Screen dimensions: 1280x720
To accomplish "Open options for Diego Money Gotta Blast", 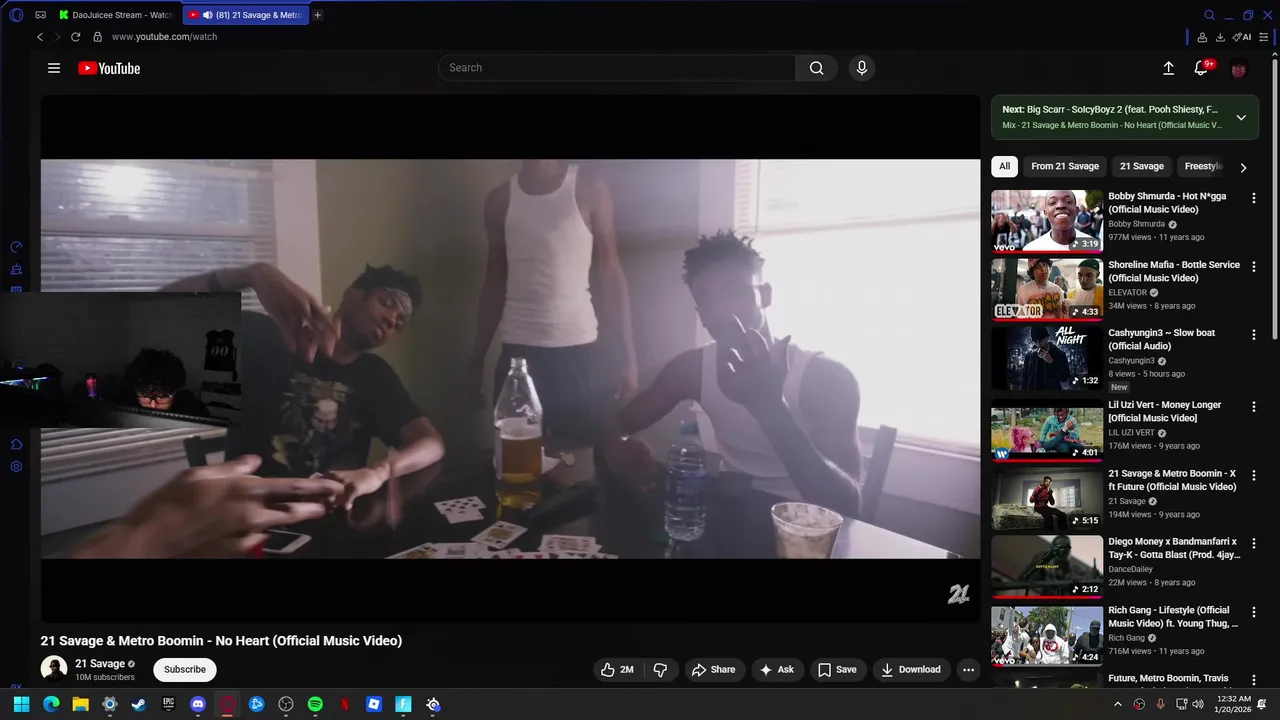I will (1254, 544).
